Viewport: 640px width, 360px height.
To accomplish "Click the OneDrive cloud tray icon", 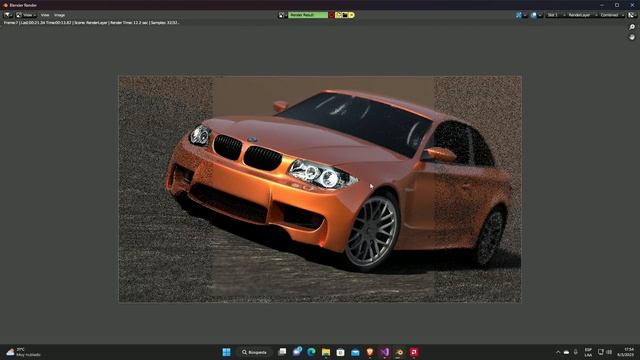I will (x=567, y=352).
